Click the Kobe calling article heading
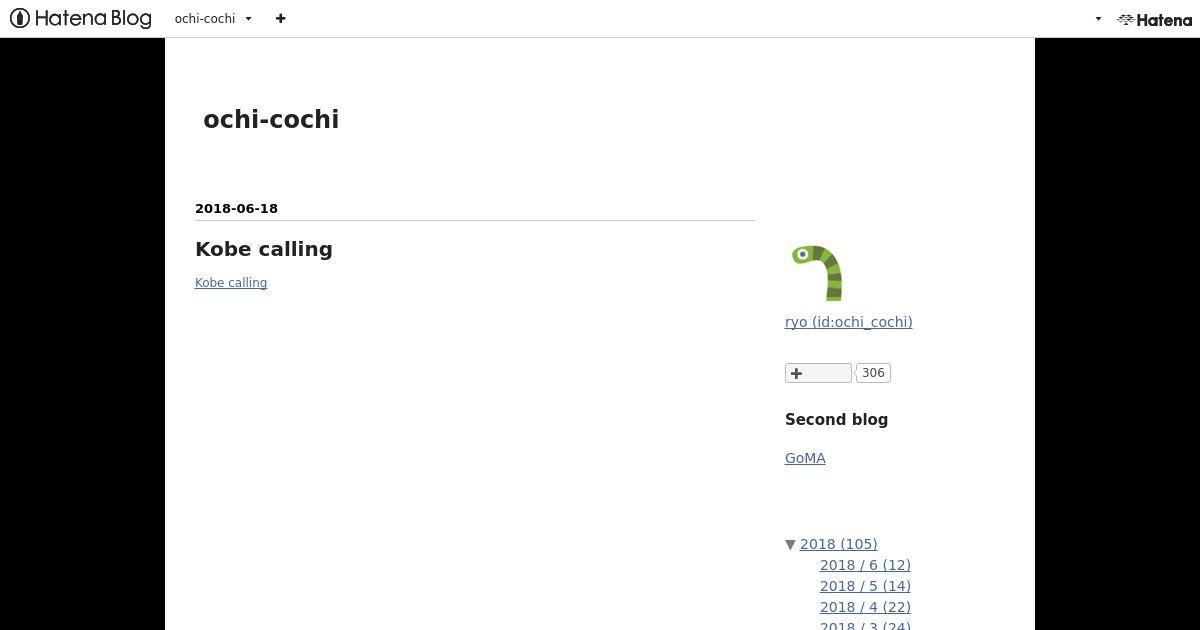This screenshot has width=1200, height=630. click(264, 249)
